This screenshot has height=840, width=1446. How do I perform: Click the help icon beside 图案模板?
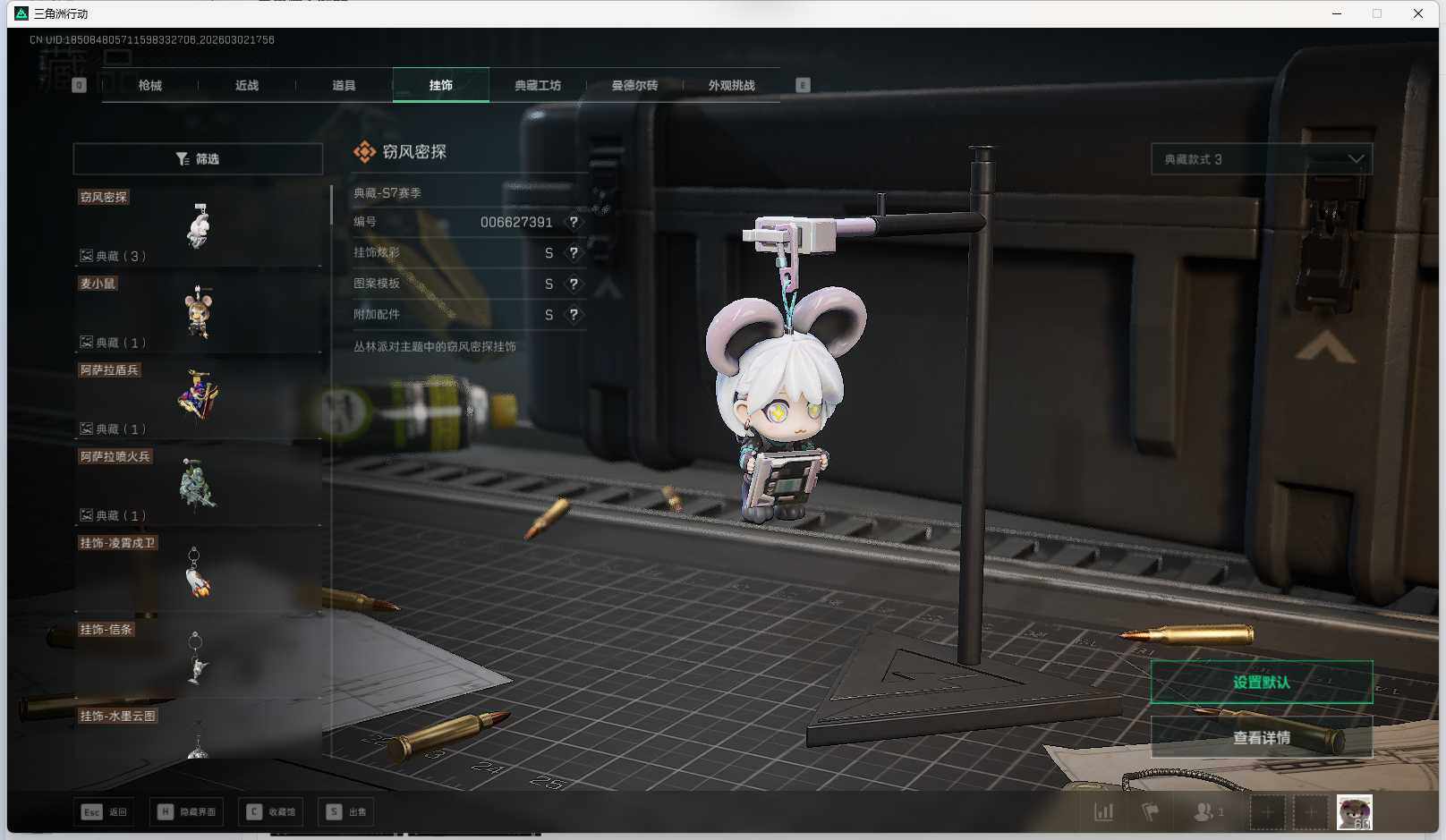point(574,284)
